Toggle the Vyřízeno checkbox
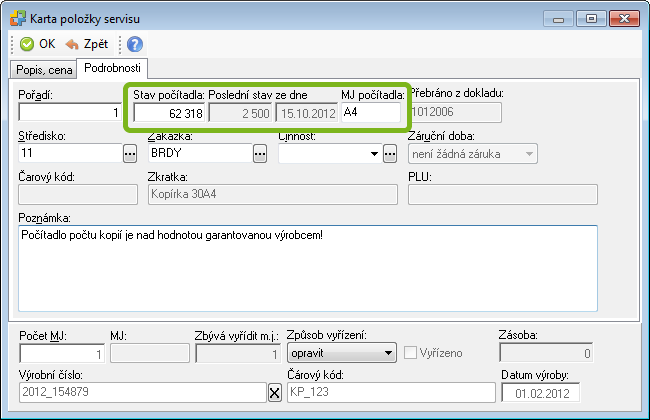Image resolution: width=650 pixels, height=420 pixels. [410, 353]
